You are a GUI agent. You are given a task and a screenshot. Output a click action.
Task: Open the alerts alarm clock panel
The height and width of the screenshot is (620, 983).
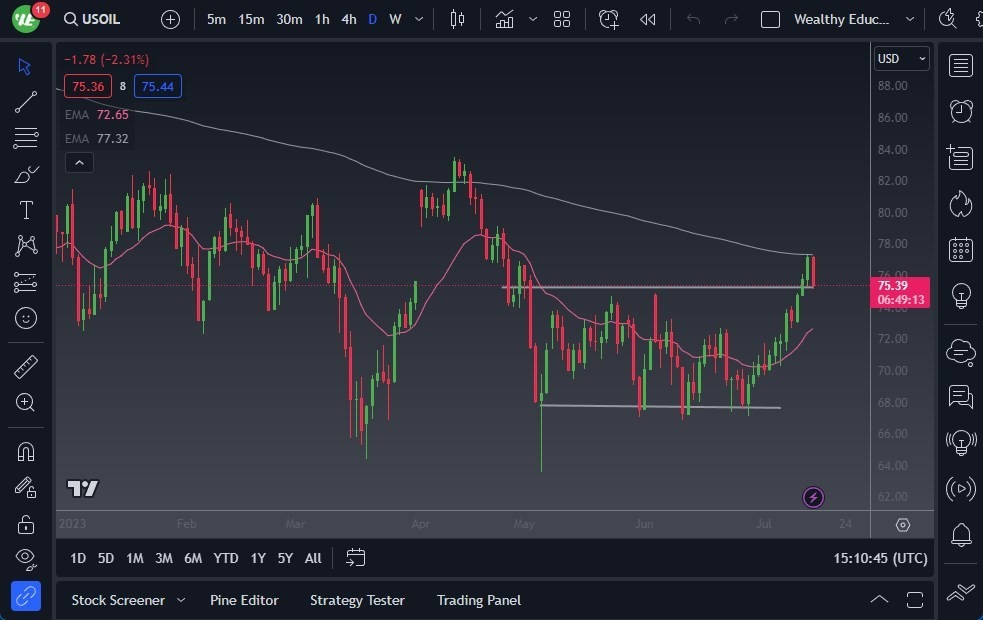(961, 111)
